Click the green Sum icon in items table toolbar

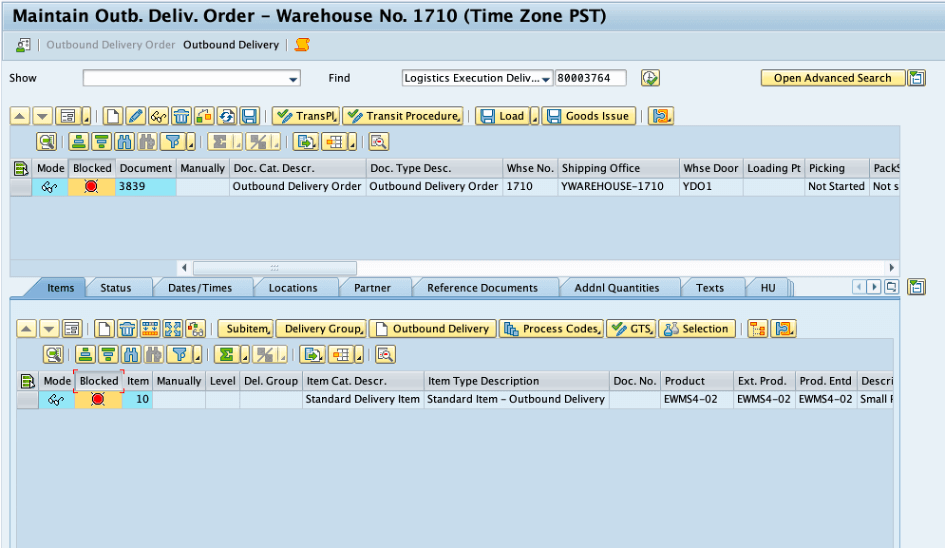click(x=227, y=354)
